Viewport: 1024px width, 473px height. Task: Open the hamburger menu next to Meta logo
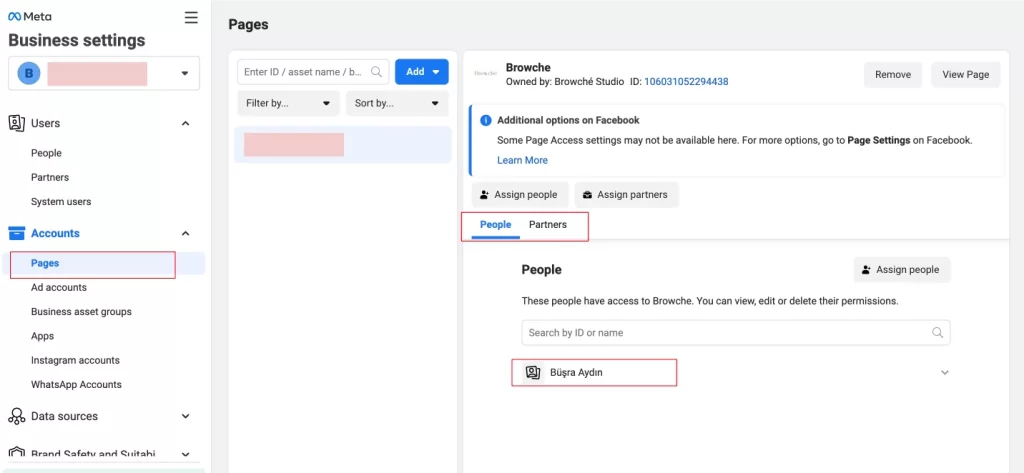[191, 17]
